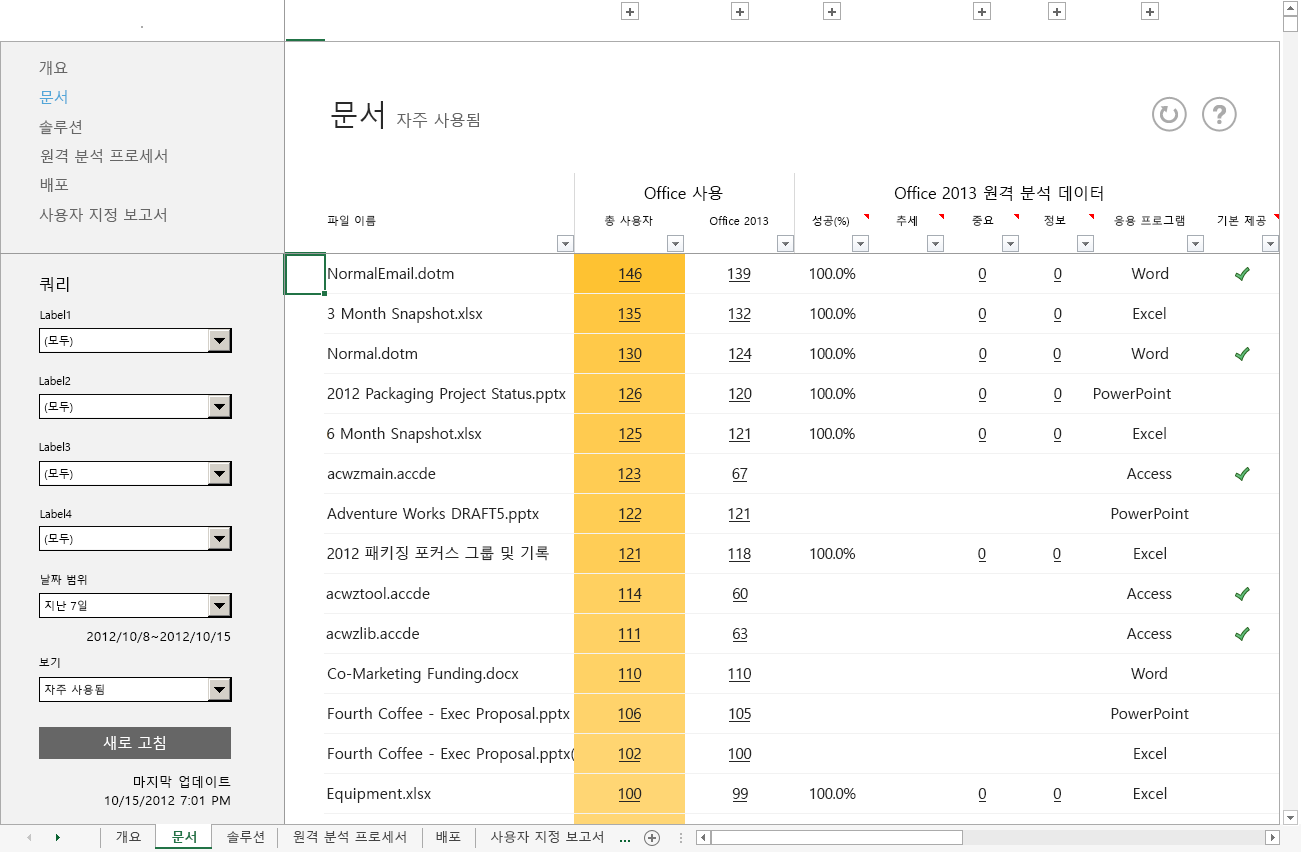Image resolution: width=1301 pixels, height=852 pixels.
Task: Switch to 원격 분석 프로세서 sheet tab
Action: click(350, 837)
